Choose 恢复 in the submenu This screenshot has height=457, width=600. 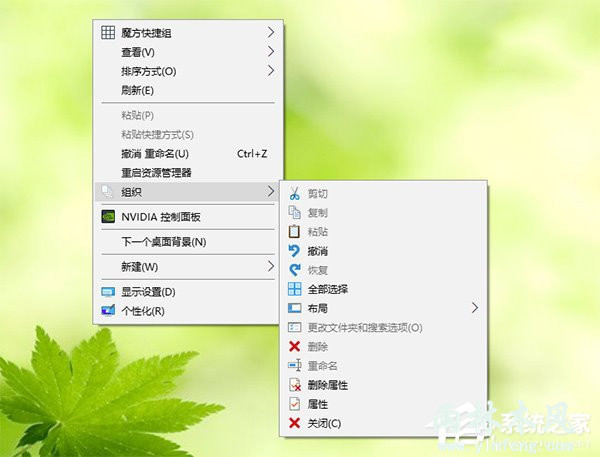[383, 270]
